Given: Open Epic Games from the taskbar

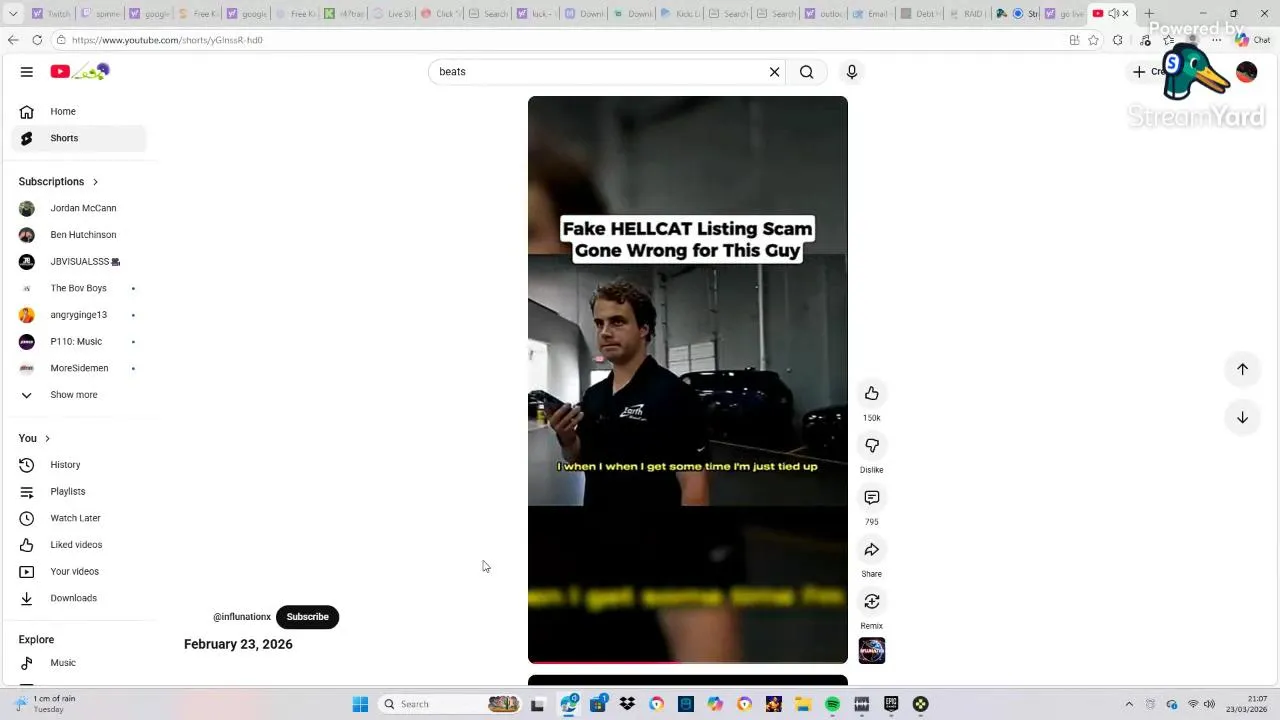Looking at the screenshot, I should pyautogui.click(x=890, y=705).
